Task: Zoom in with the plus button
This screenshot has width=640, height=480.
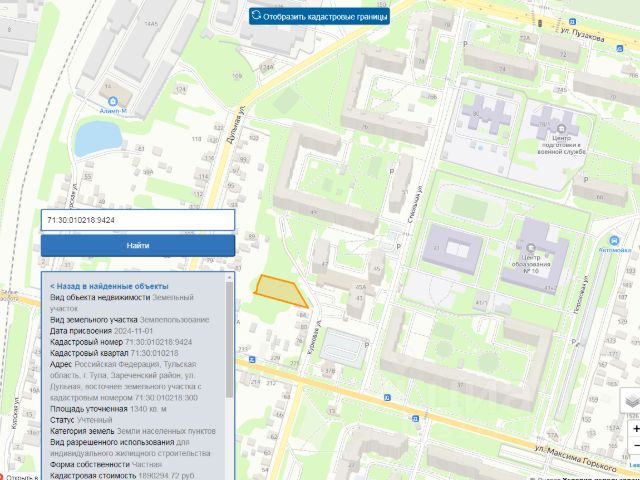Action: [636, 429]
